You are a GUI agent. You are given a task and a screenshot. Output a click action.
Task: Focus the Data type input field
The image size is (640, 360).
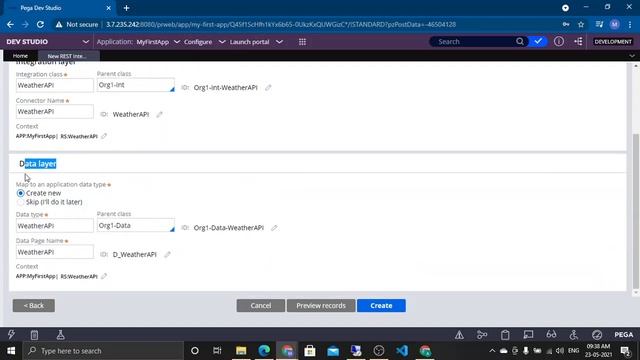[55, 226]
